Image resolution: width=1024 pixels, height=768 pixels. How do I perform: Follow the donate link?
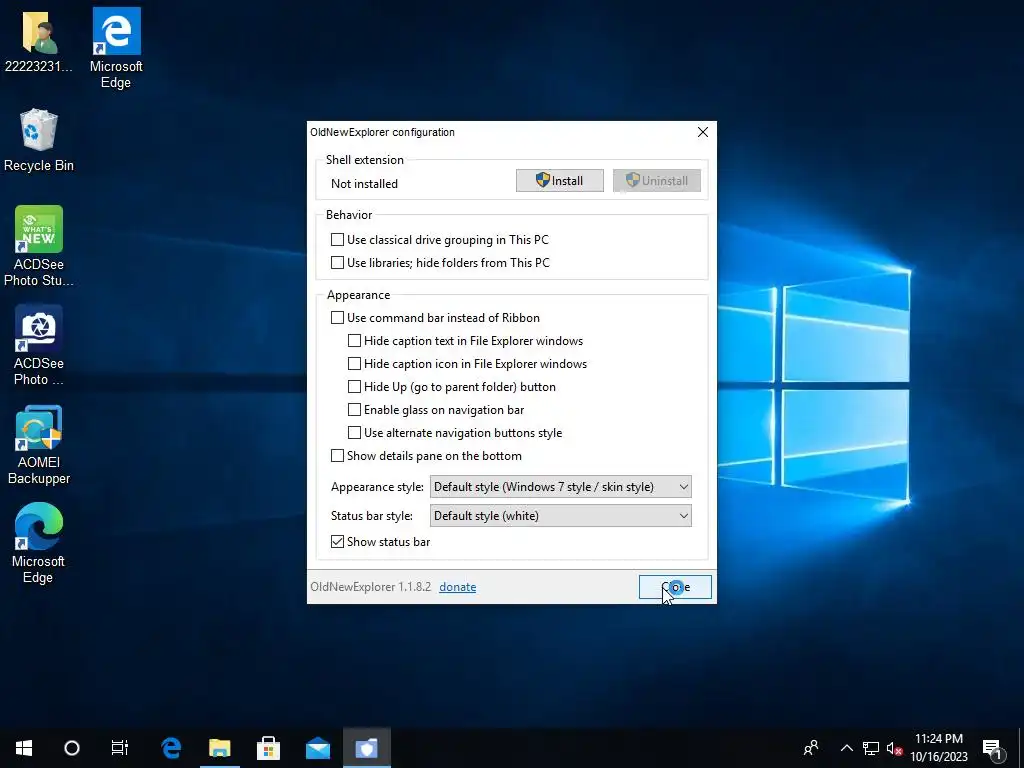pos(457,587)
